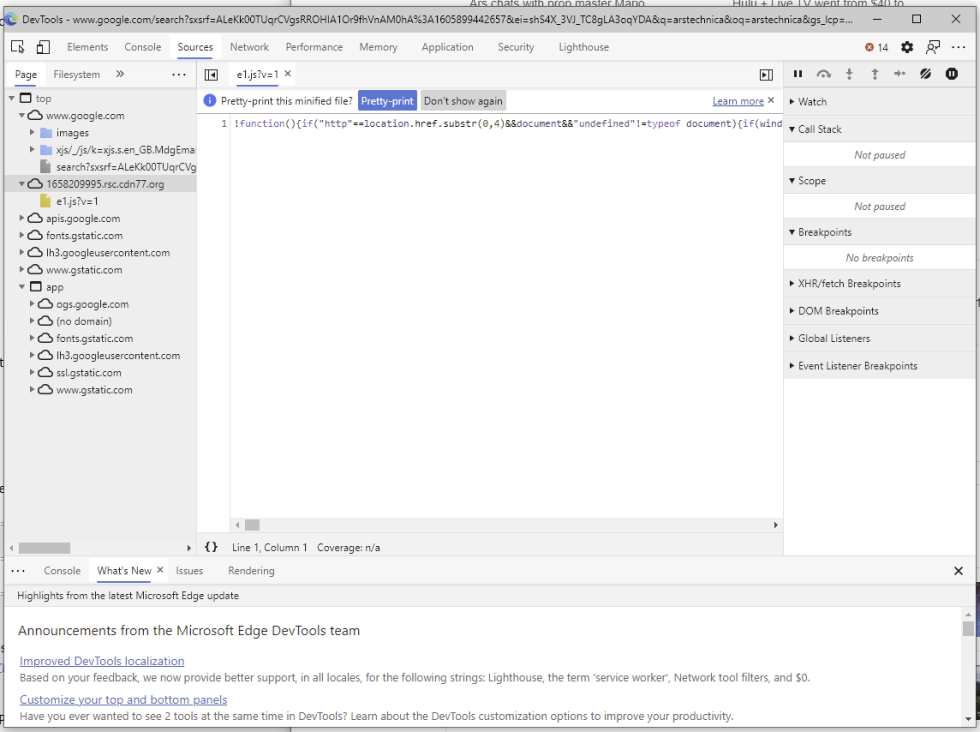The width and height of the screenshot is (980, 732).
Task: Collapse the www.google.com node
Action: 21,115
